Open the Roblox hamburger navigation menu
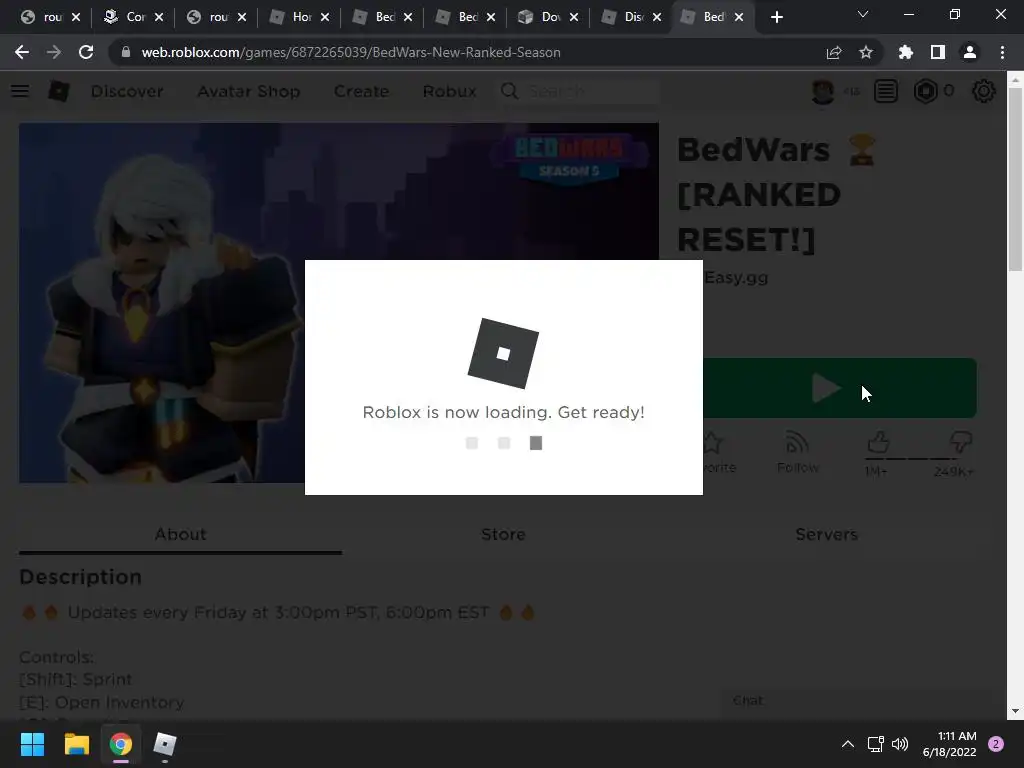This screenshot has height=768, width=1024. click(20, 91)
